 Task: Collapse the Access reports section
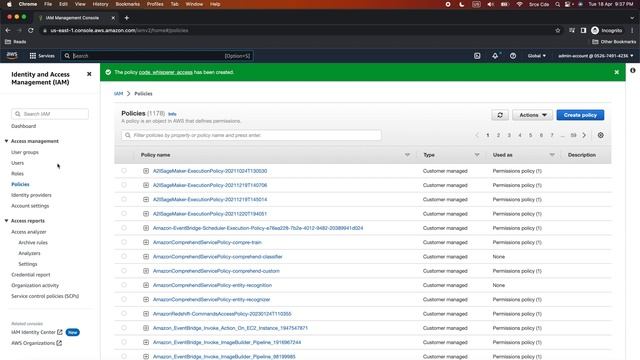pos(7,221)
